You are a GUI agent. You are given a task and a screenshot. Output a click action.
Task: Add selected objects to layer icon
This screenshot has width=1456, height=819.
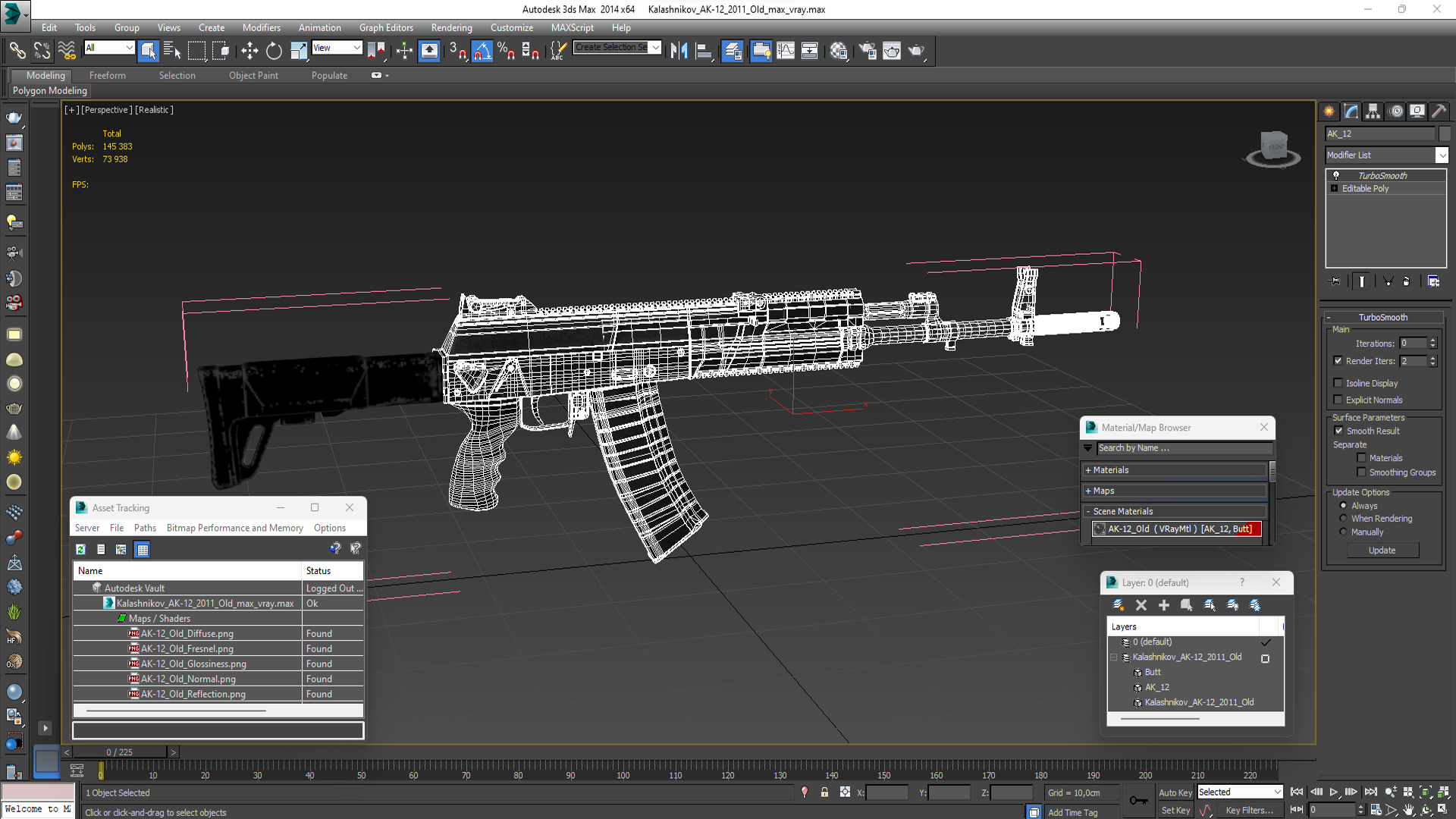pos(1164,605)
